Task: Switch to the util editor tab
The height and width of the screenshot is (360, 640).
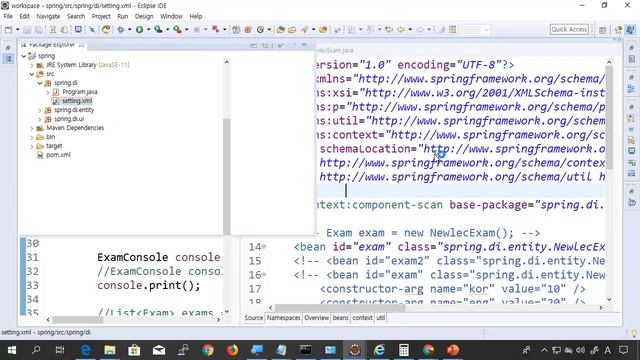Action: click(380, 318)
